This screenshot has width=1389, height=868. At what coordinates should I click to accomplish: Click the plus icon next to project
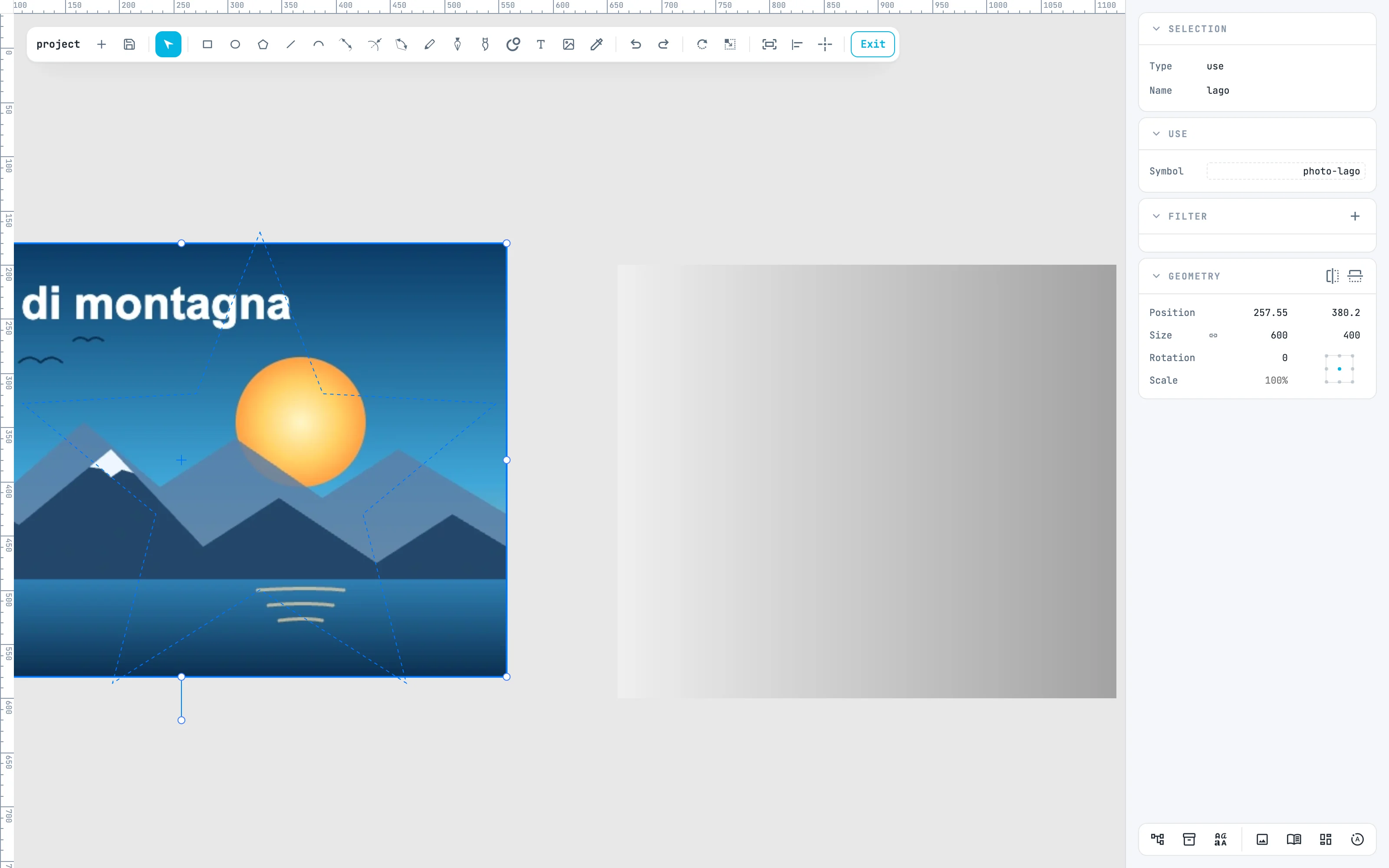(x=102, y=44)
